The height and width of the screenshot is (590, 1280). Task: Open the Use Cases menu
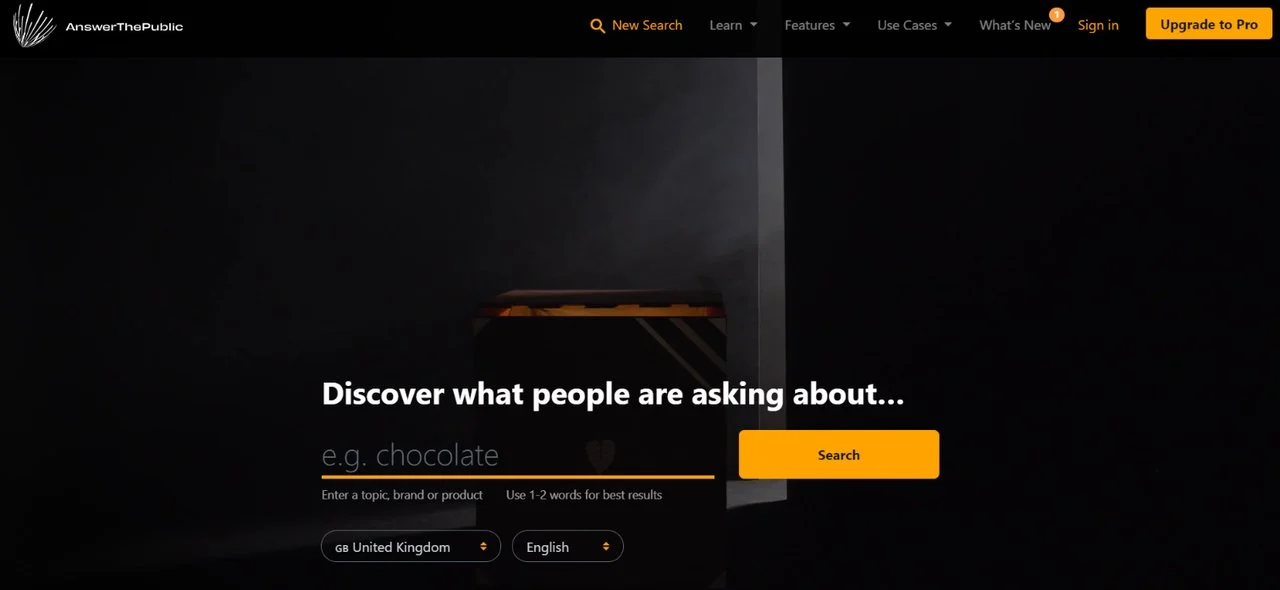tap(914, 25)
